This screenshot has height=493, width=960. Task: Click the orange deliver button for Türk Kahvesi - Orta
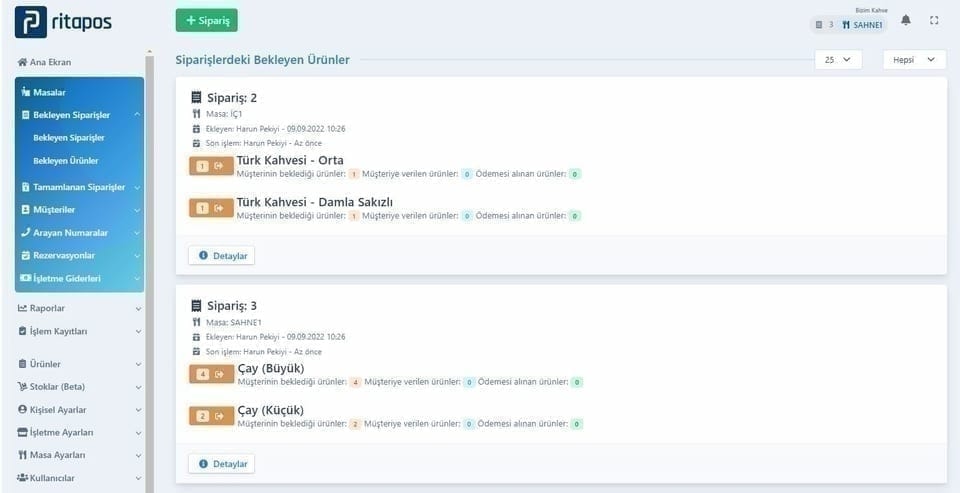[x=211, y=166]
